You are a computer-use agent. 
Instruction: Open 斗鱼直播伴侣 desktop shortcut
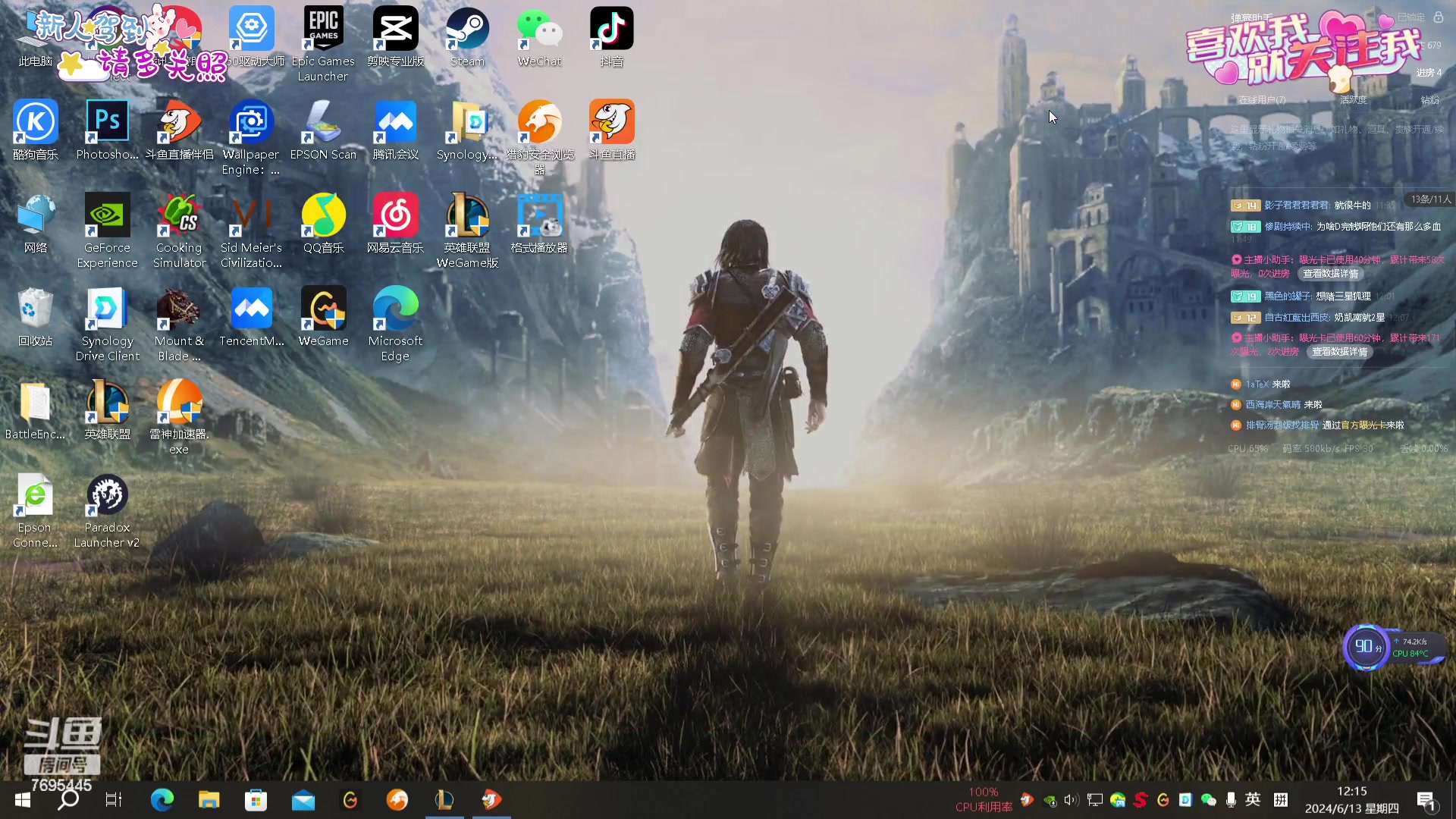(x=179, y=130)
